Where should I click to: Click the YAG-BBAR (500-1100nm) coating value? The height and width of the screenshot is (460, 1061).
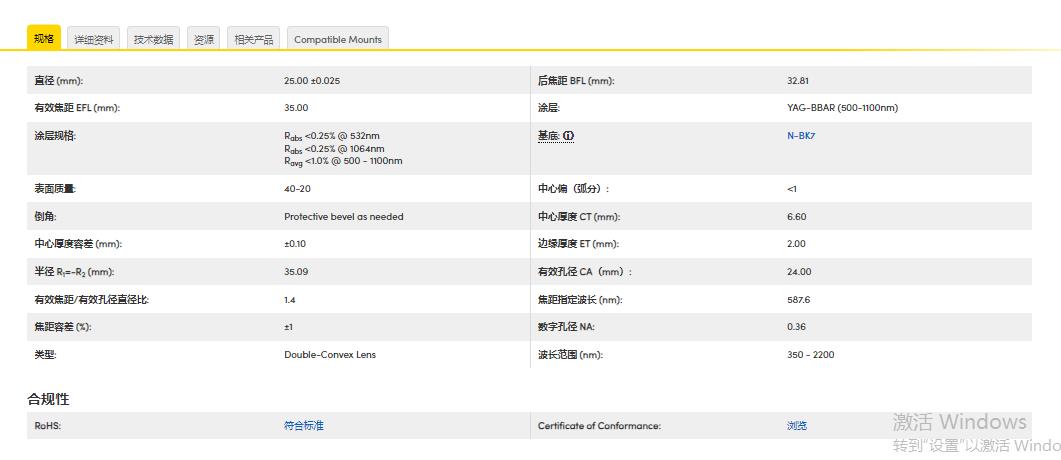[842, 108]
